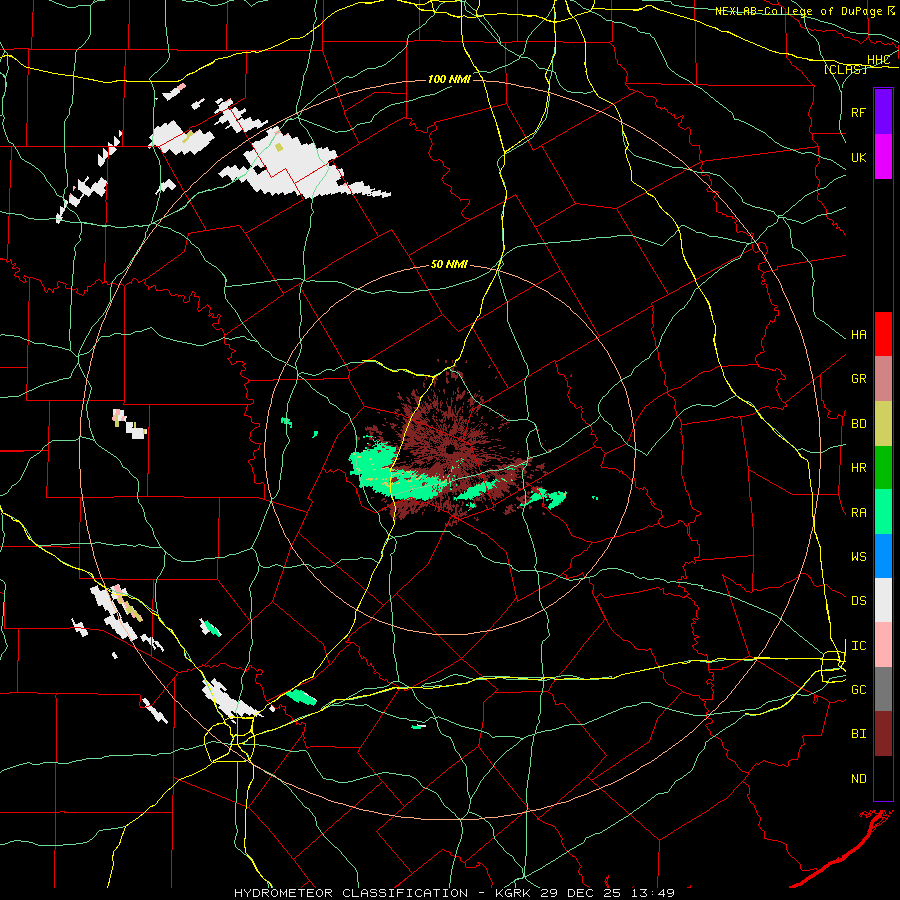Click the BD legend label text
The image size is (900, 900).
[x=858, y=424]
